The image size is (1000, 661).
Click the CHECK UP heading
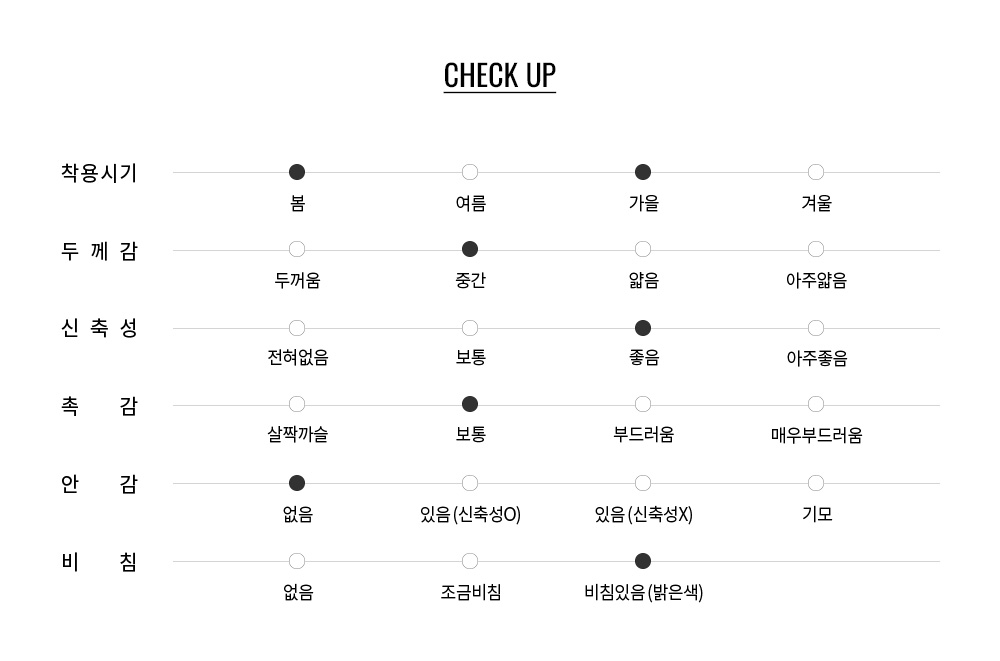pos(500,76)
